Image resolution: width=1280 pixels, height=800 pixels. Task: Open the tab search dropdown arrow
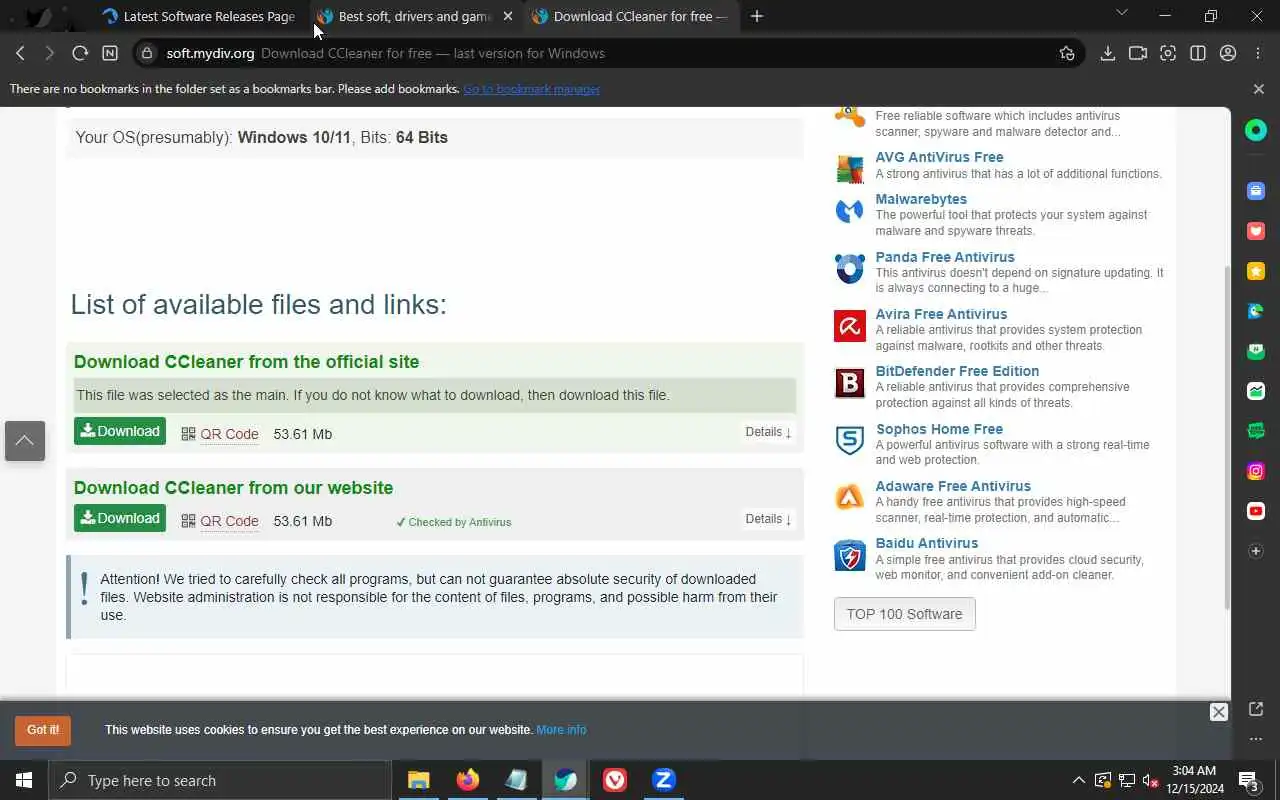1121,13
